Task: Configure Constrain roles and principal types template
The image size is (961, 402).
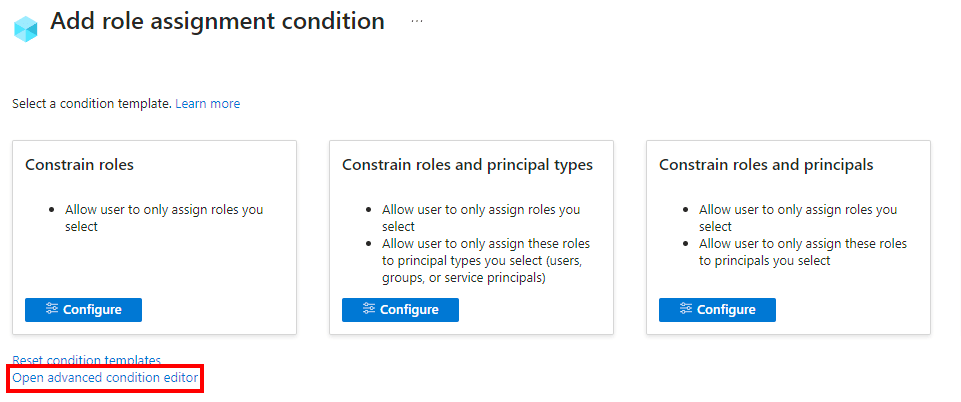Action: click(x=400, y=310)
